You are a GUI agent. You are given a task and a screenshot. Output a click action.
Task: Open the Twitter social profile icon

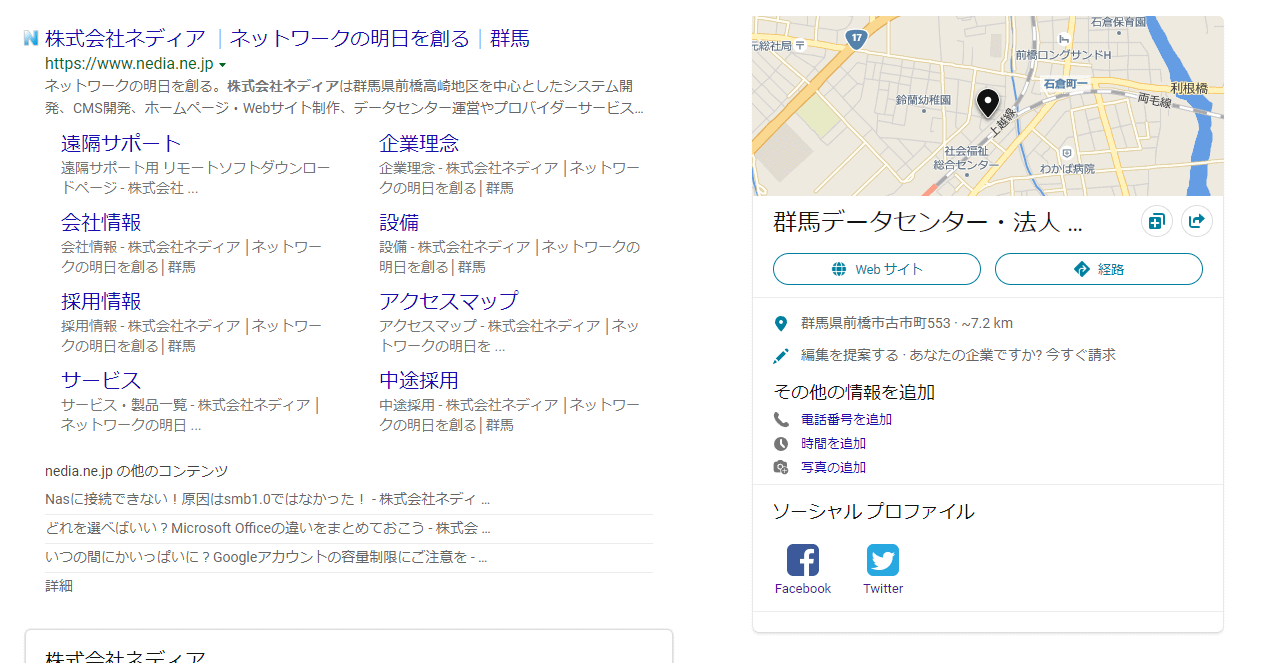[x=883, y=560]
